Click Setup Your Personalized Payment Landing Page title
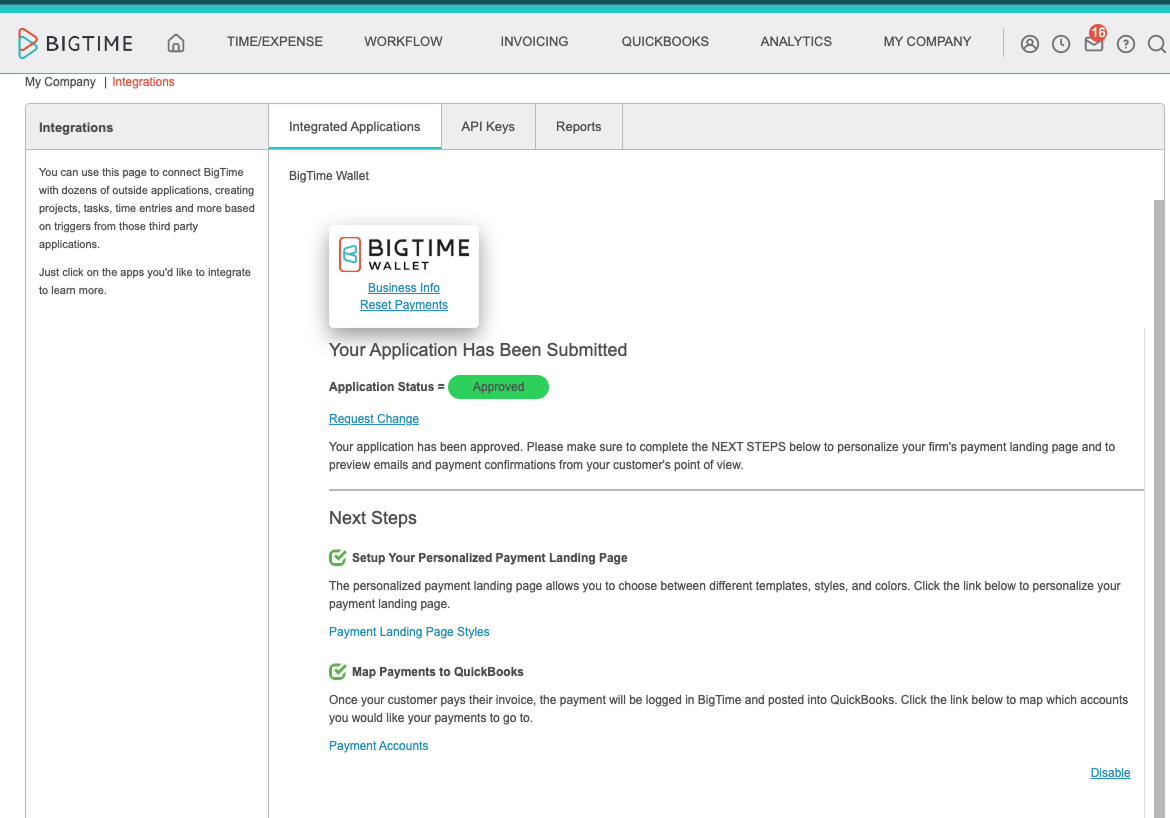 (489, 558)
